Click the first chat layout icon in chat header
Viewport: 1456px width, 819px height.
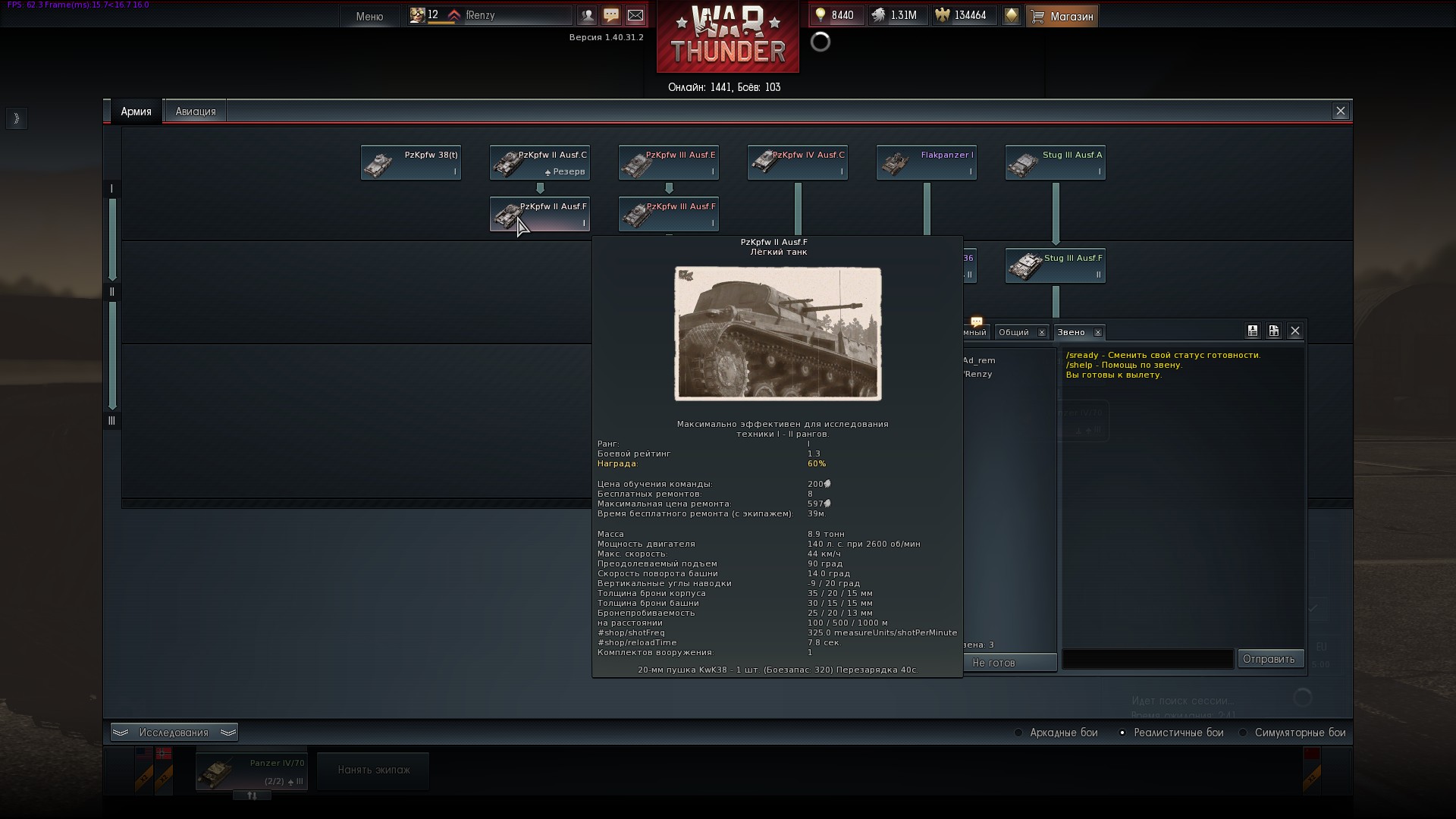[x=1253, y=331]
